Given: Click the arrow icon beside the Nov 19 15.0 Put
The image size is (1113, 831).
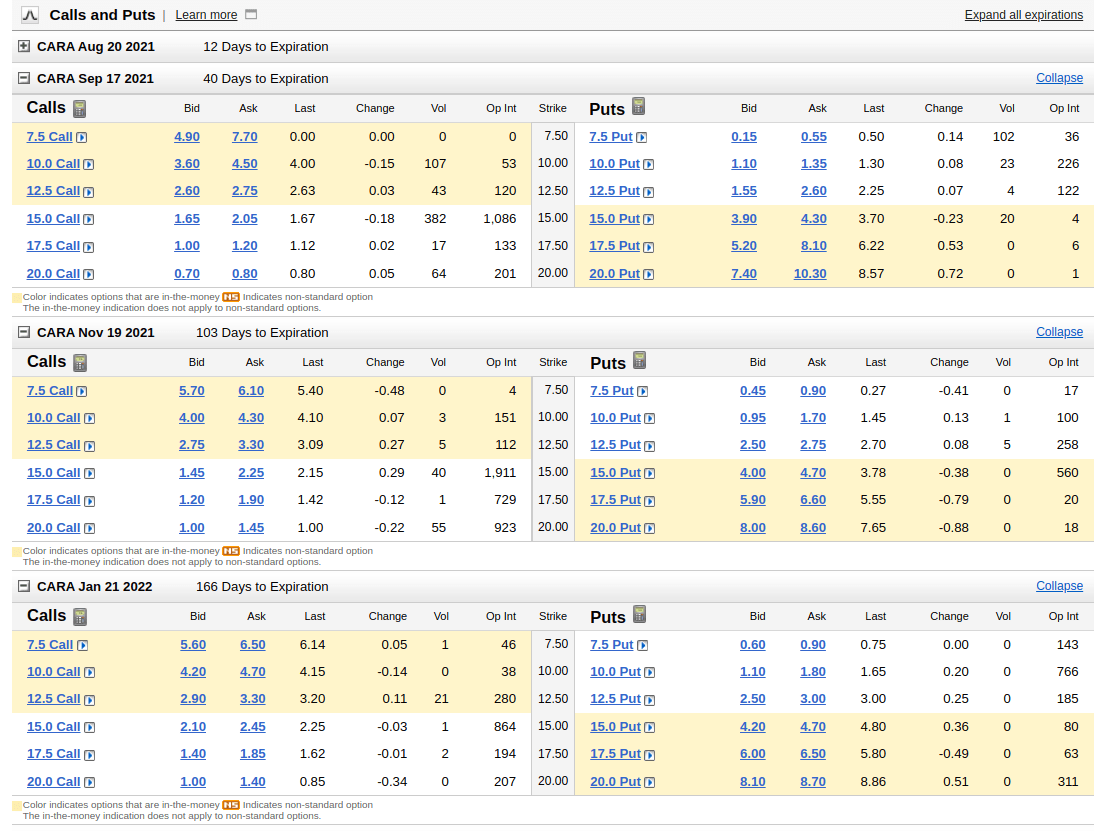Looking at the screenshot, I should point(649,474).
